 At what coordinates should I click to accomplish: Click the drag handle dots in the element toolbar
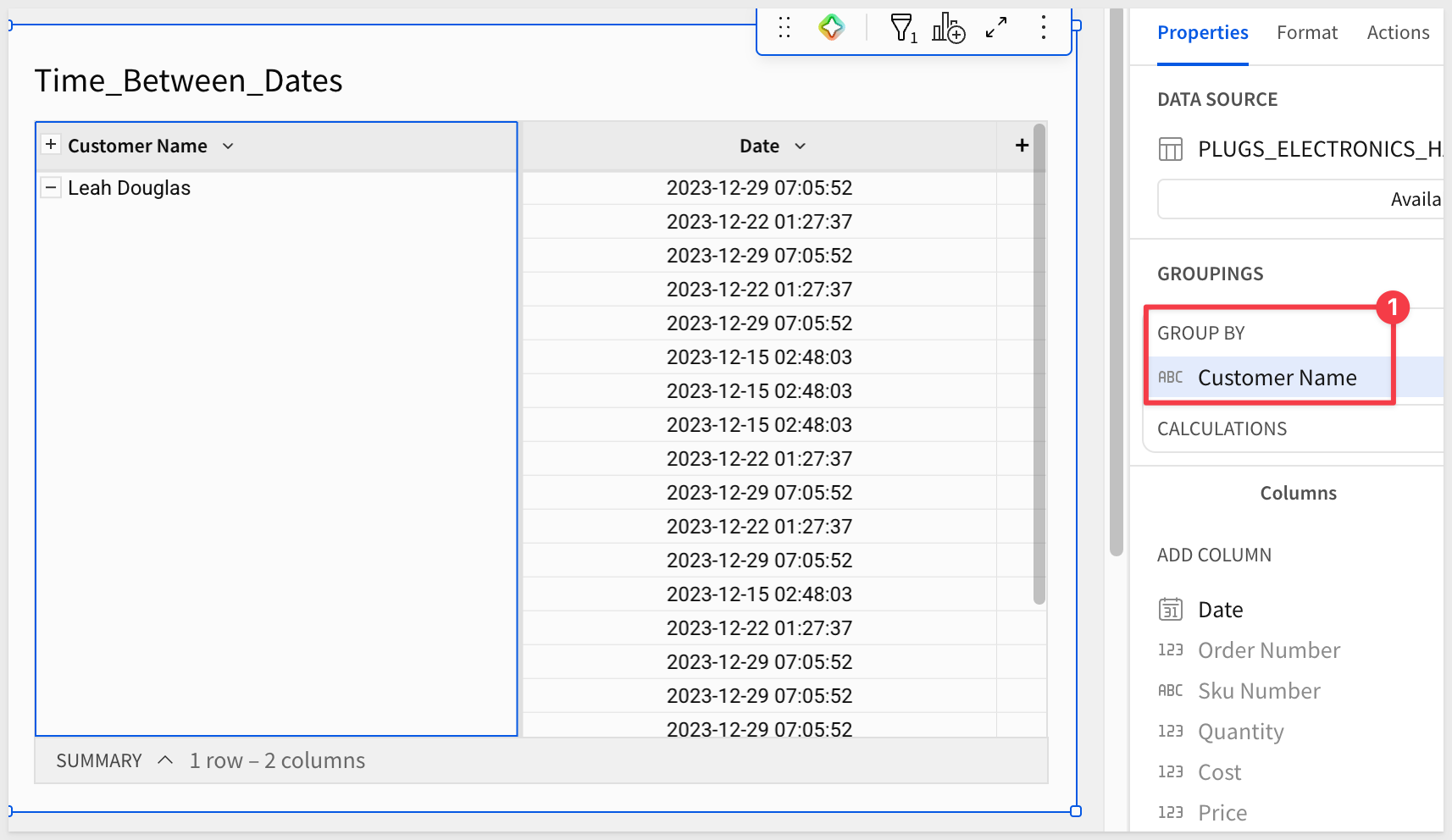pyautogui.click(x=784, y=28)
